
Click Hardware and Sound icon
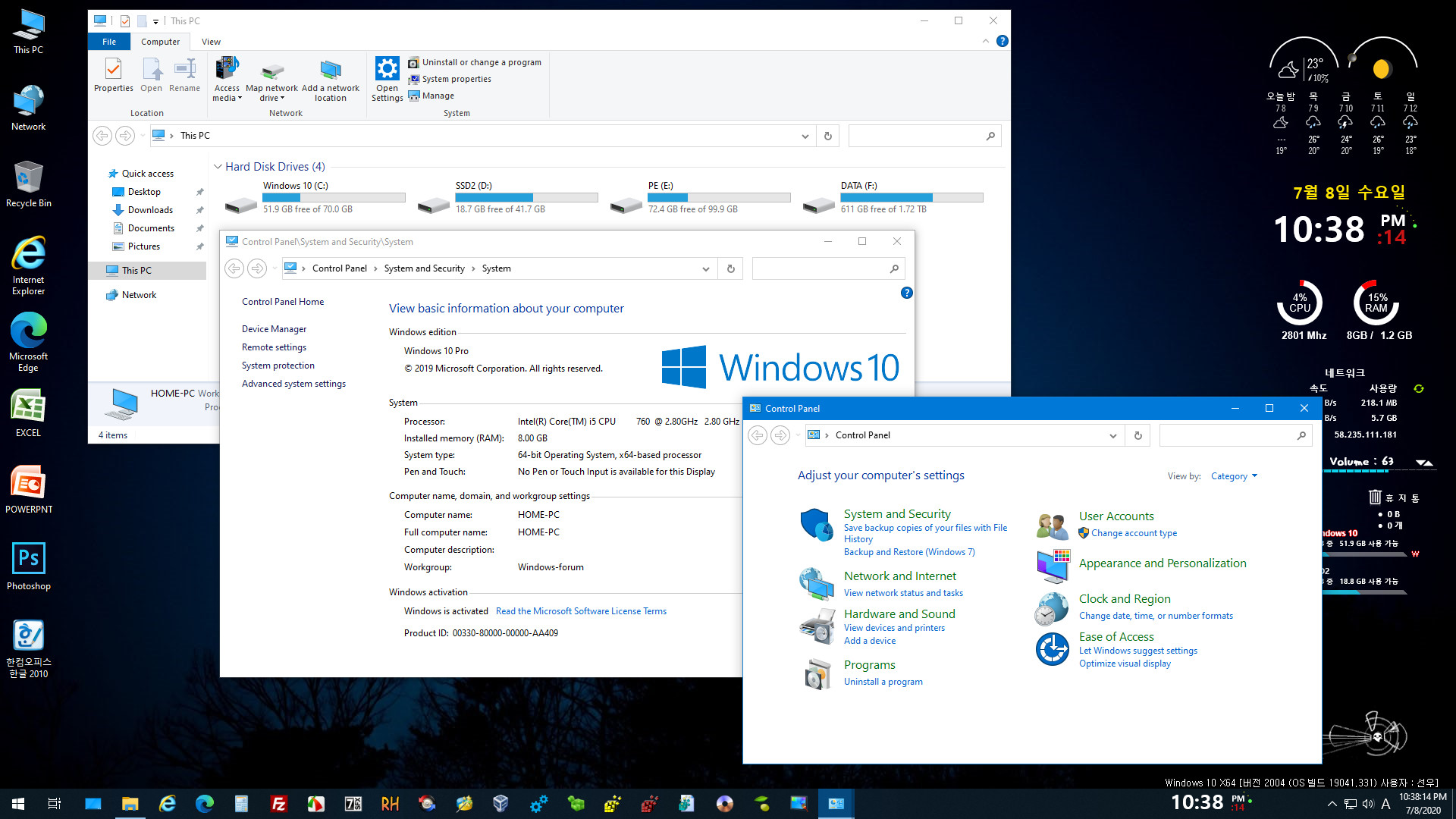pyautogui.click(x=817, y=626)
